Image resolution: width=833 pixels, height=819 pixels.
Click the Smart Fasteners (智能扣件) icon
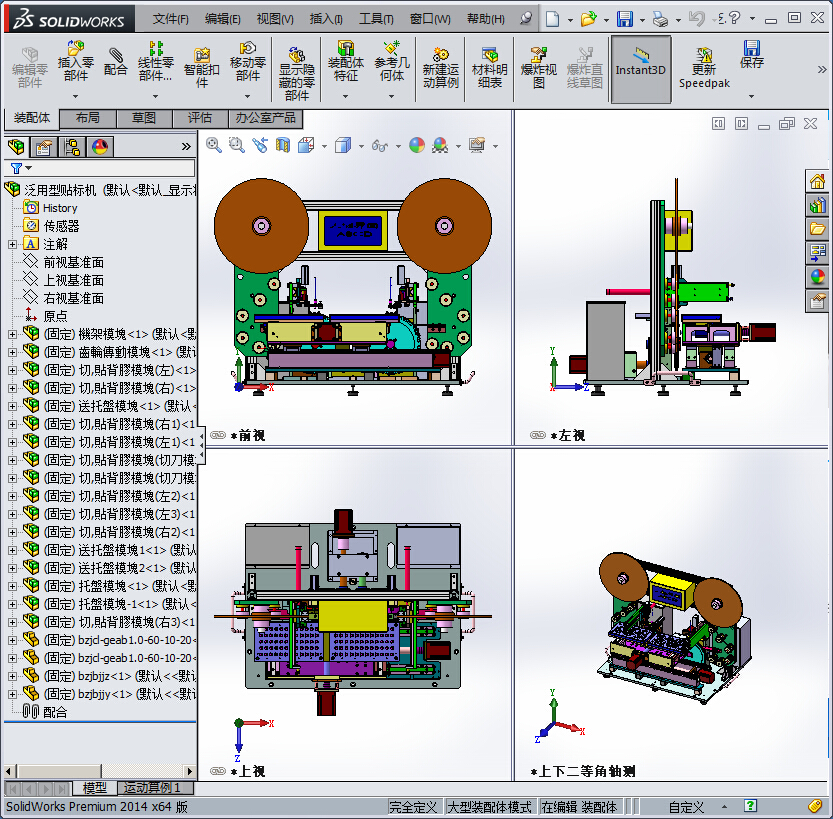click(201, 67)
